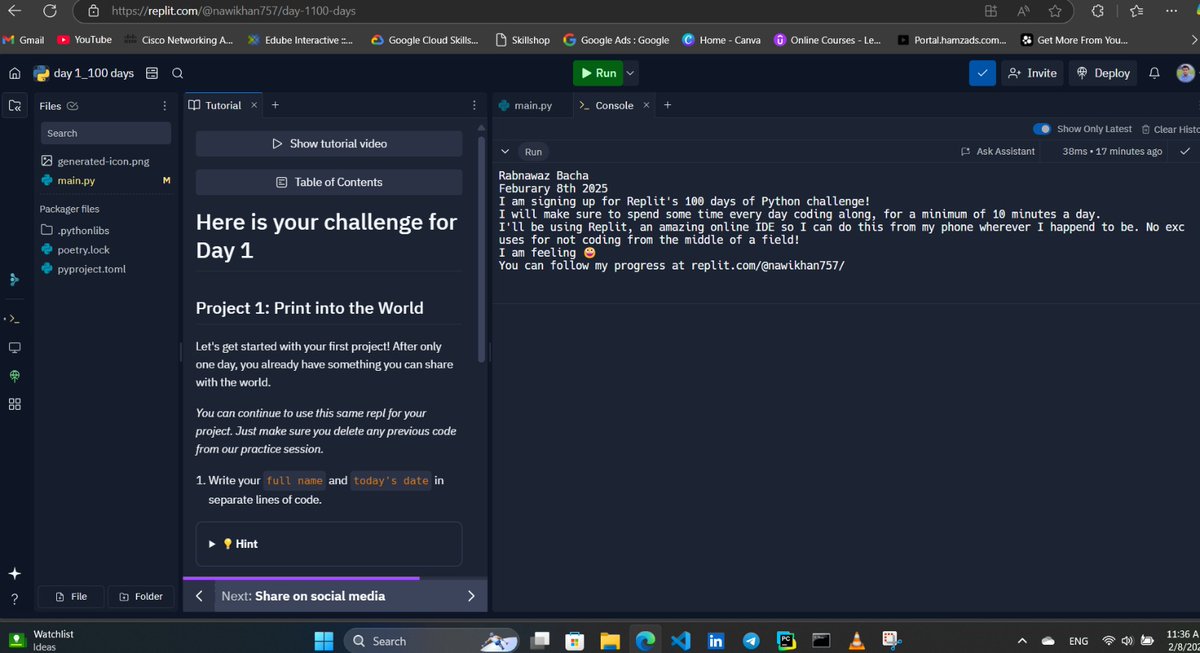Select generated-icon.png in file tree

(x=94, y=161)
